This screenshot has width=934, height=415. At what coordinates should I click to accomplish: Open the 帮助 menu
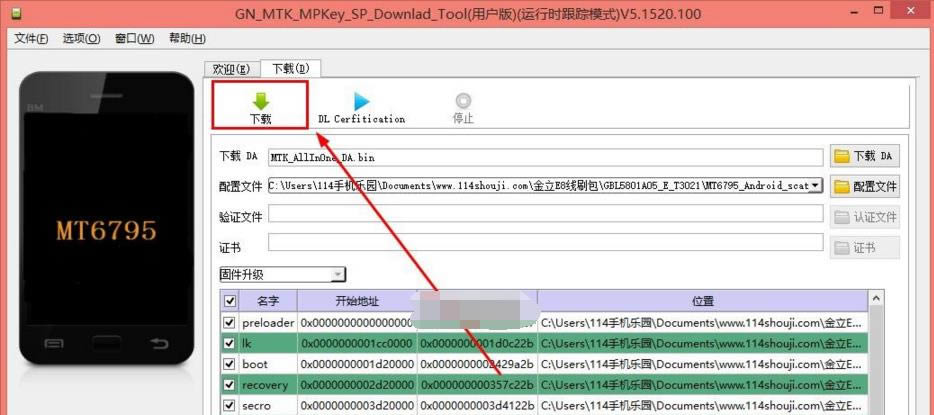pos(187,39)
